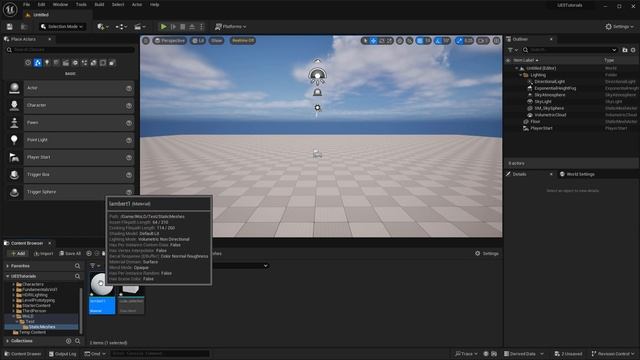
Task: Click the Search Classes field in Place Actors
Action: point(70,50)
